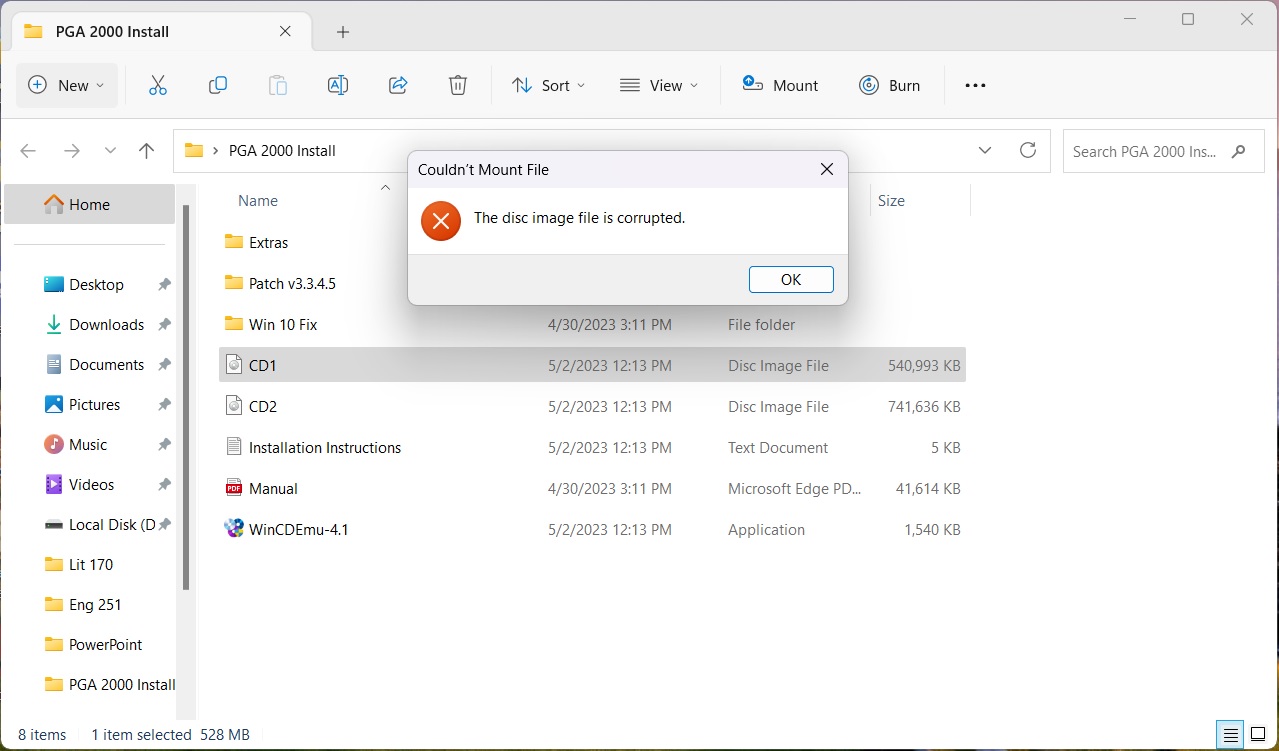This screenshot has height=751, width=1279.
Task: Open the Recent locations chevron
Action: (111, 151)
